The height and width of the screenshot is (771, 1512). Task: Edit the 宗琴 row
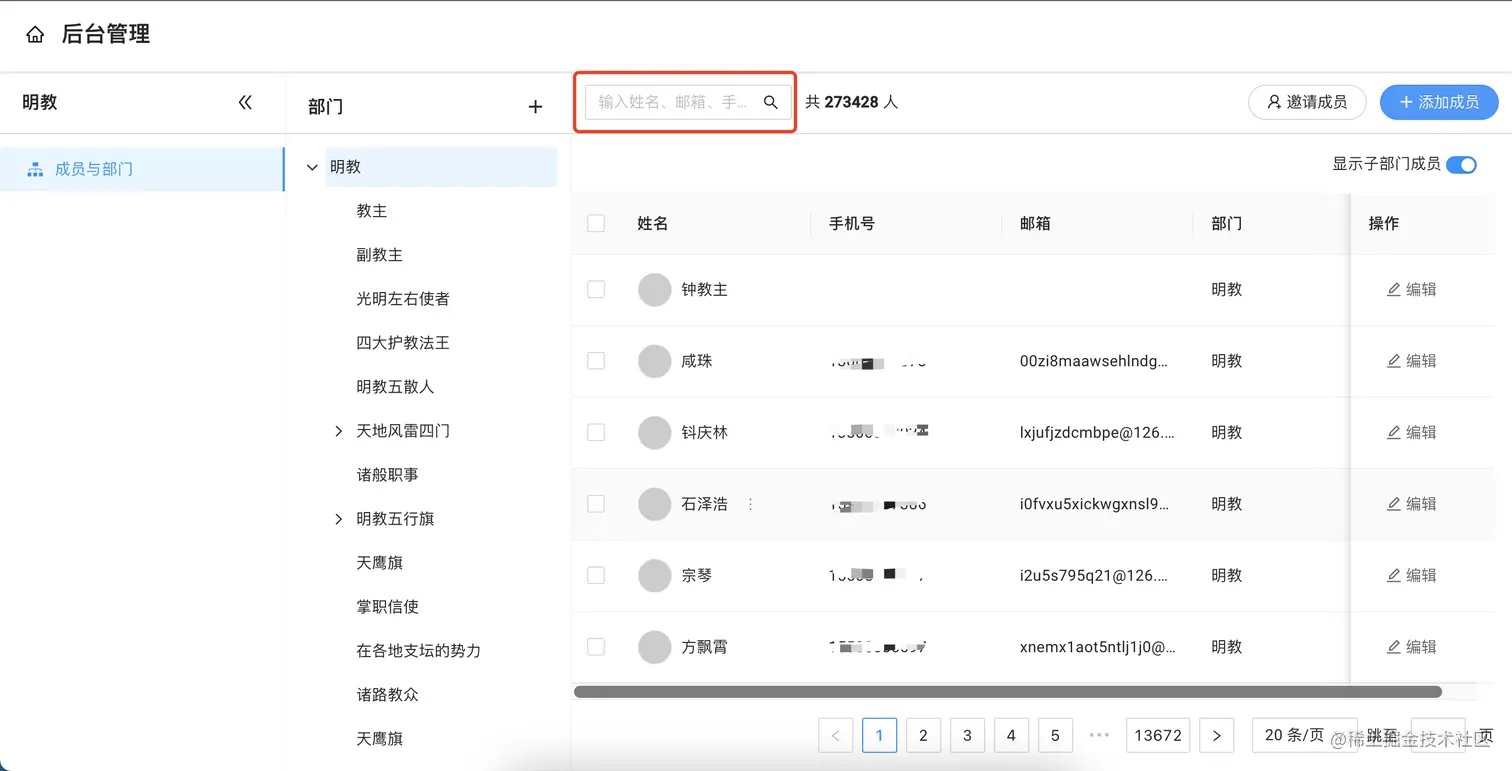[1411, 575]
